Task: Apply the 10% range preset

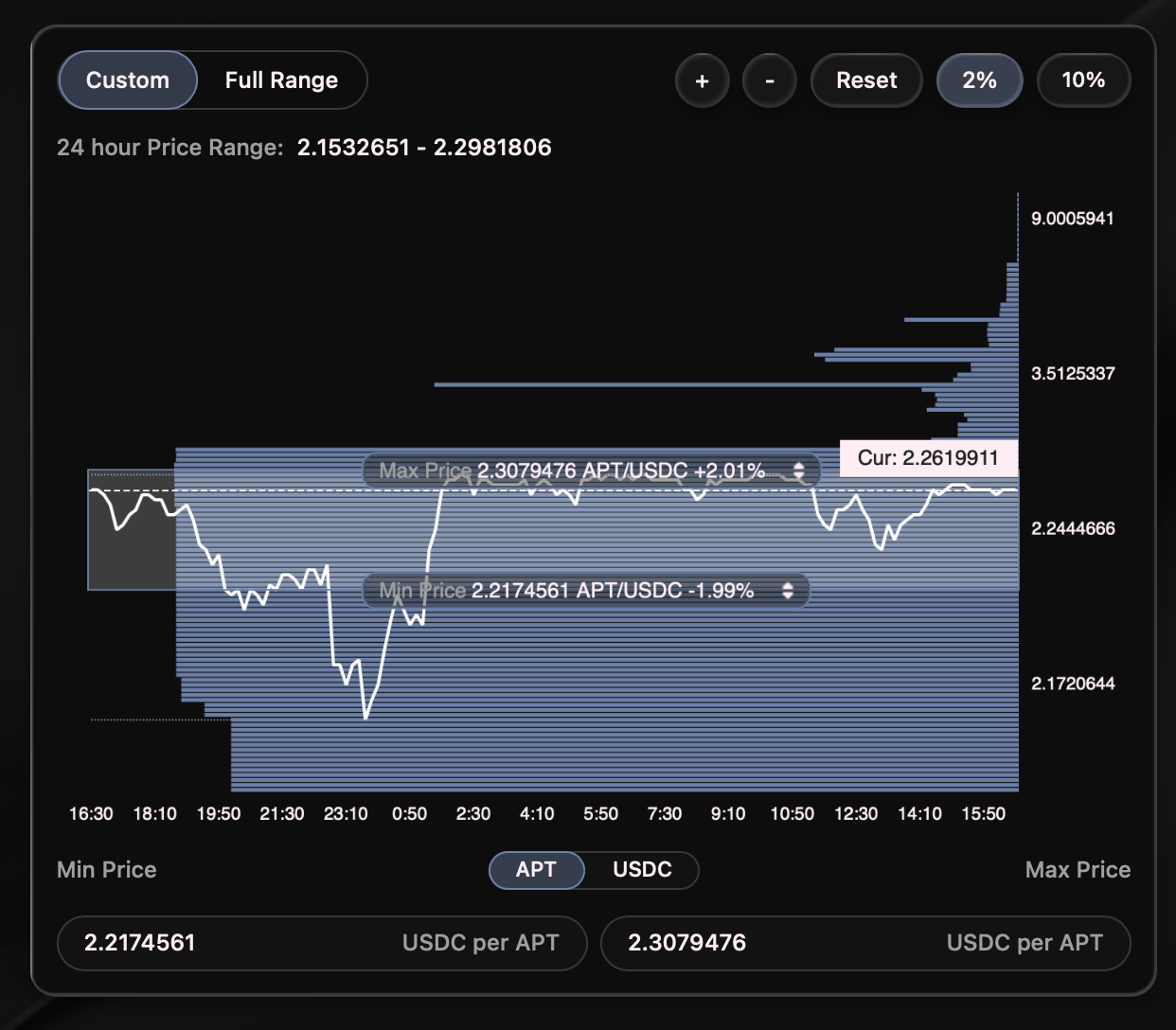Action: click(x=1083, y=80)
